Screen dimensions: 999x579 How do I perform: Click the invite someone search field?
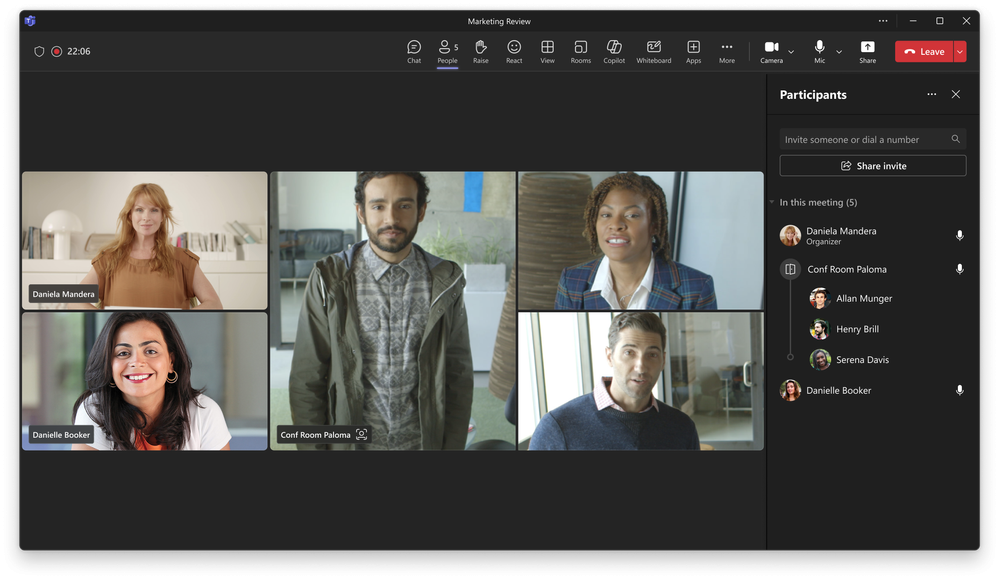(864, 140)
